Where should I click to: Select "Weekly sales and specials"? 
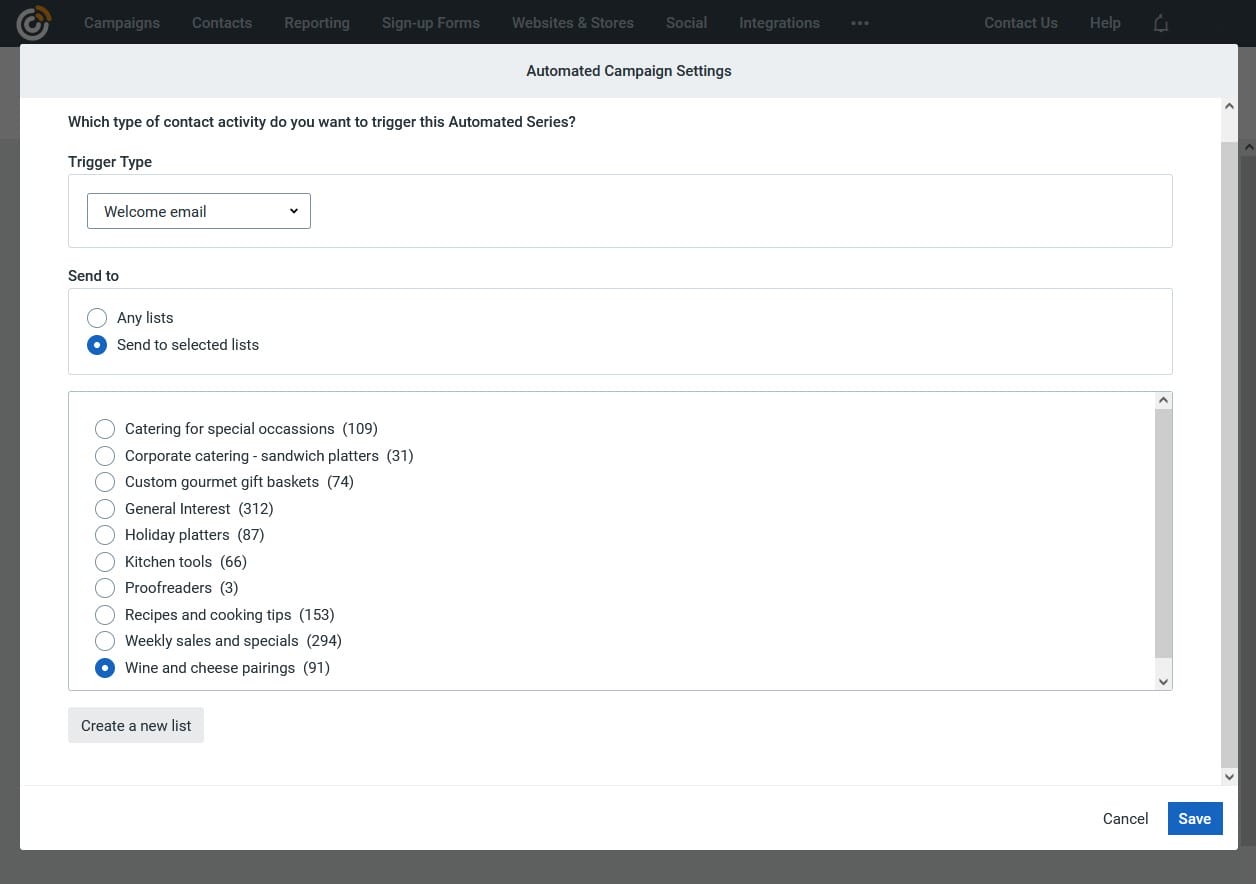pos(105,641)
